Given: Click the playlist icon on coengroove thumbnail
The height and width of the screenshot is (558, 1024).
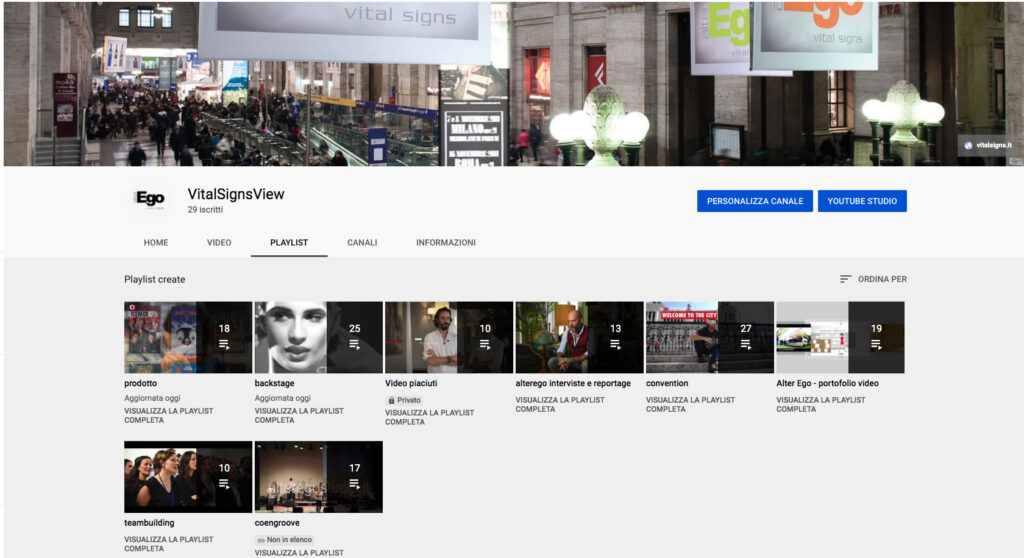Looking at the screenshot, I should [x=355, y=484].
